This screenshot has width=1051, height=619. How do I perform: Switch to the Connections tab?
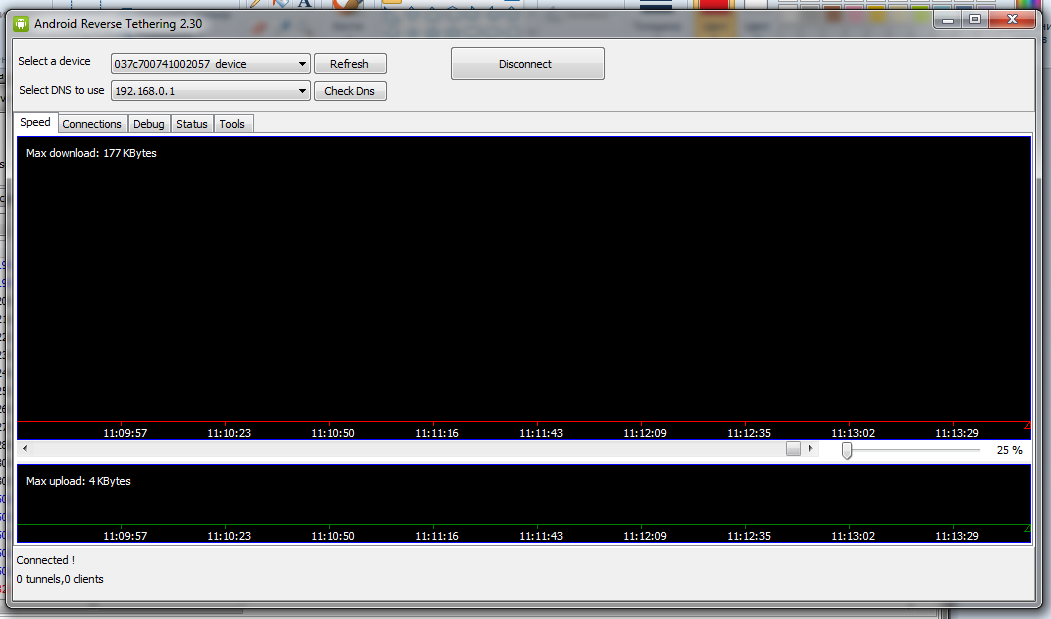92,124
